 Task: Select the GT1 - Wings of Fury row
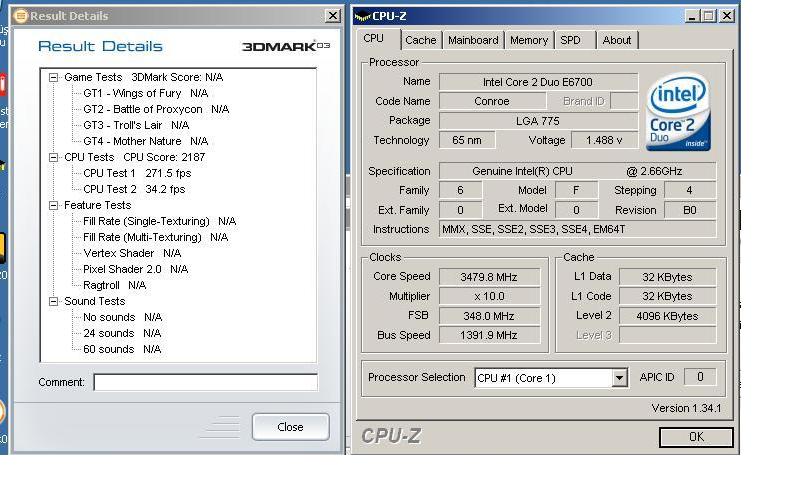(145, 93)
